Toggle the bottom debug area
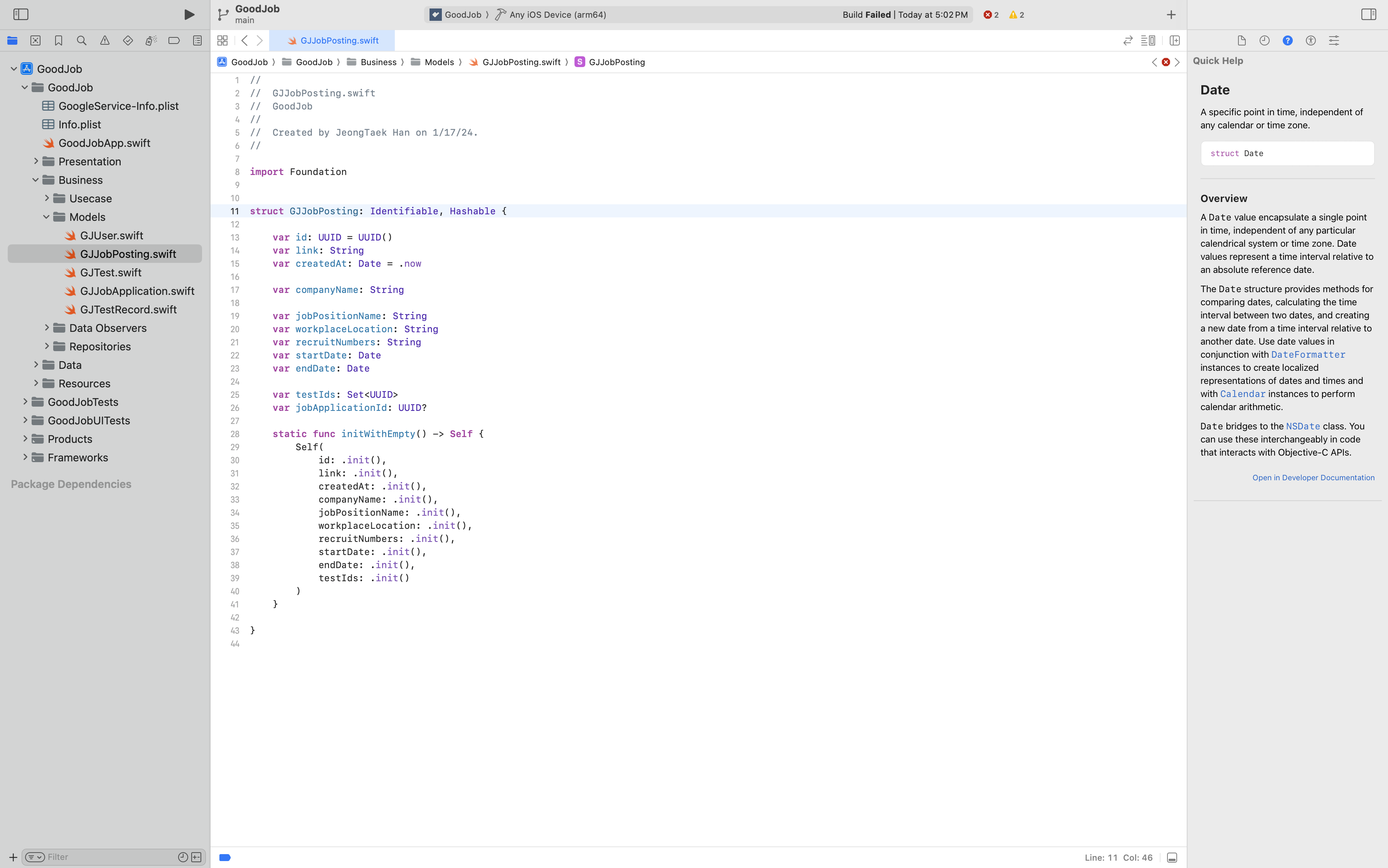Screen dimensions: 1388x868 (x=1172, y=857)
